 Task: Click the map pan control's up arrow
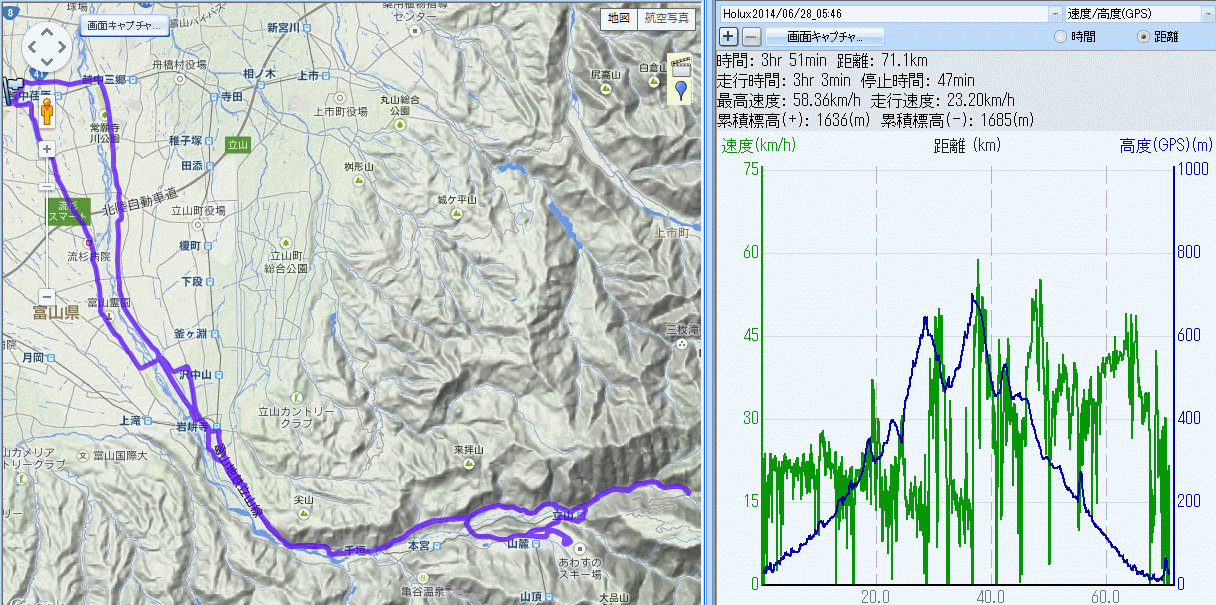(47, 29)
